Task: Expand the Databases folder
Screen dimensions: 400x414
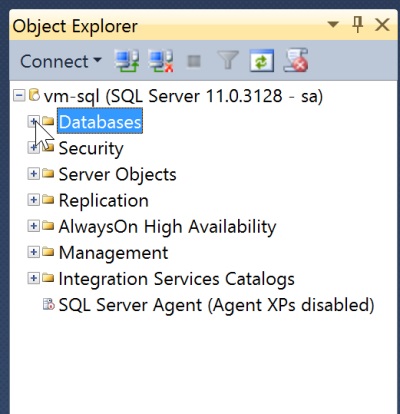Action: (x=33, y=122)
